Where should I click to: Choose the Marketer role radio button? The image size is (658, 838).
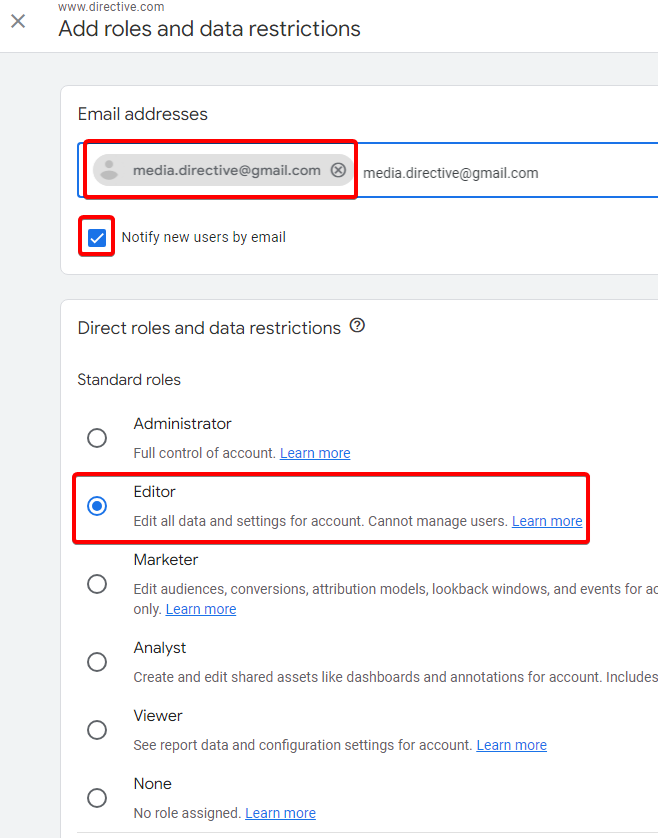[x=97, y=584]
